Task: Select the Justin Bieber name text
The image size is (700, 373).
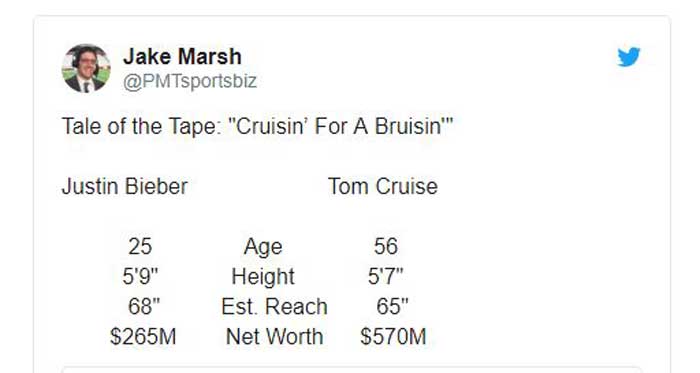Action: point(125,186)
